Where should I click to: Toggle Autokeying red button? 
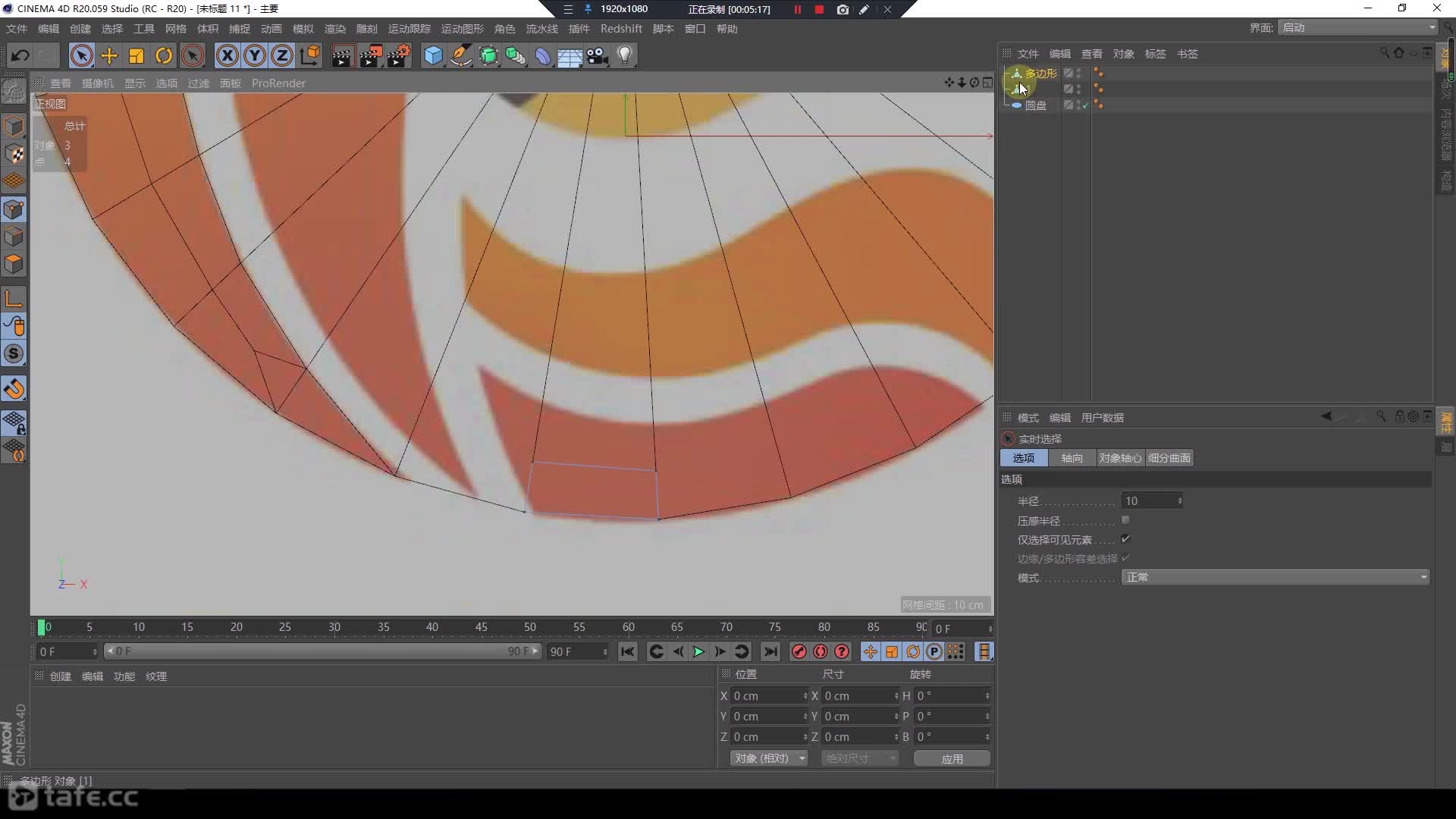(821, 651)
